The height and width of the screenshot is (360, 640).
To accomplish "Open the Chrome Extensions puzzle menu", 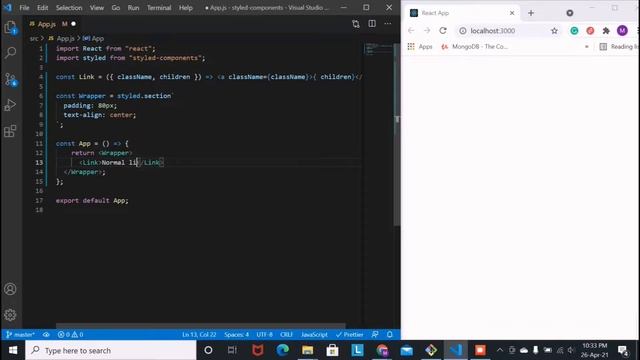I will point(606,31).
